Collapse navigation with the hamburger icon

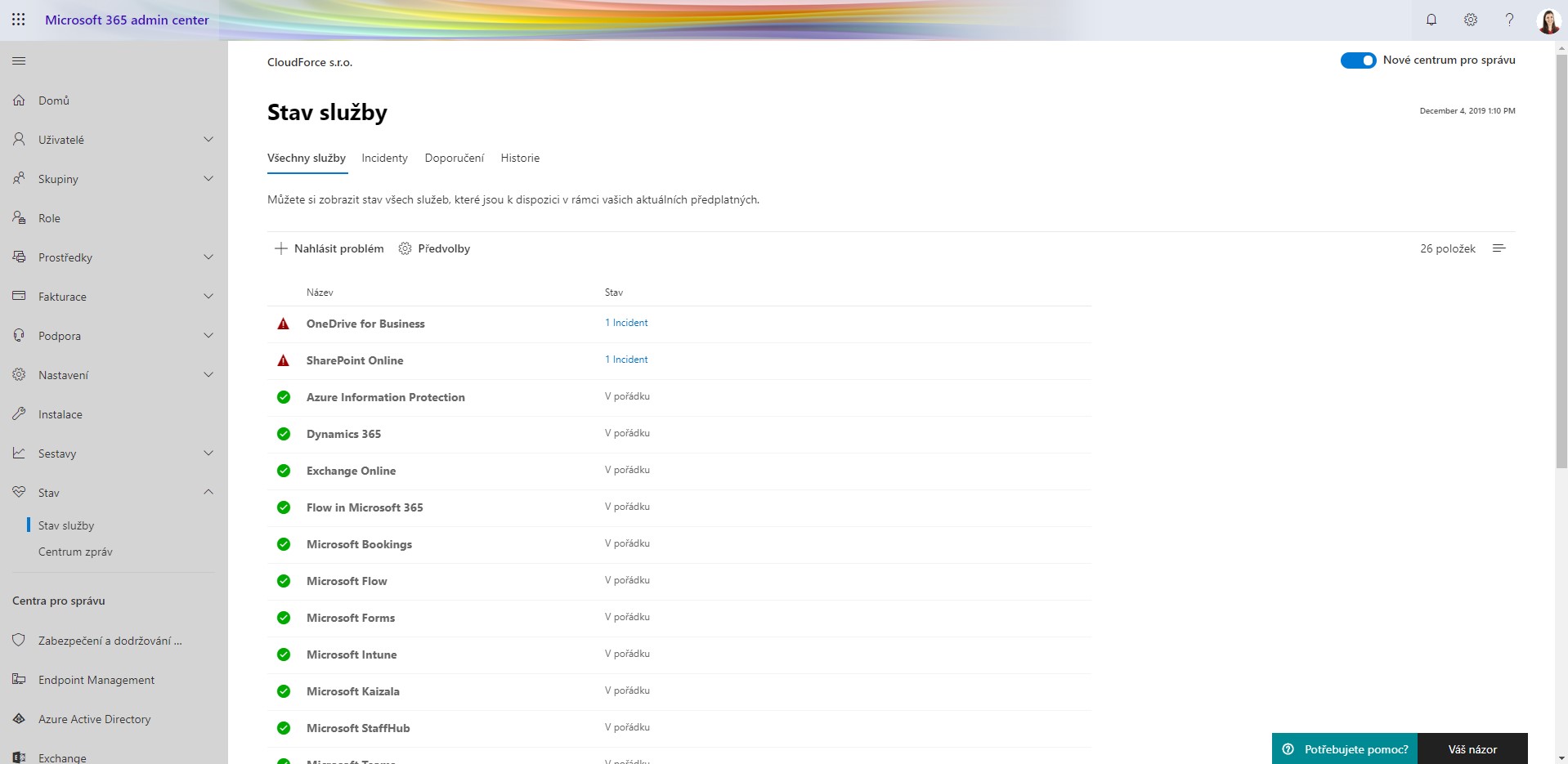pos(19,60)
